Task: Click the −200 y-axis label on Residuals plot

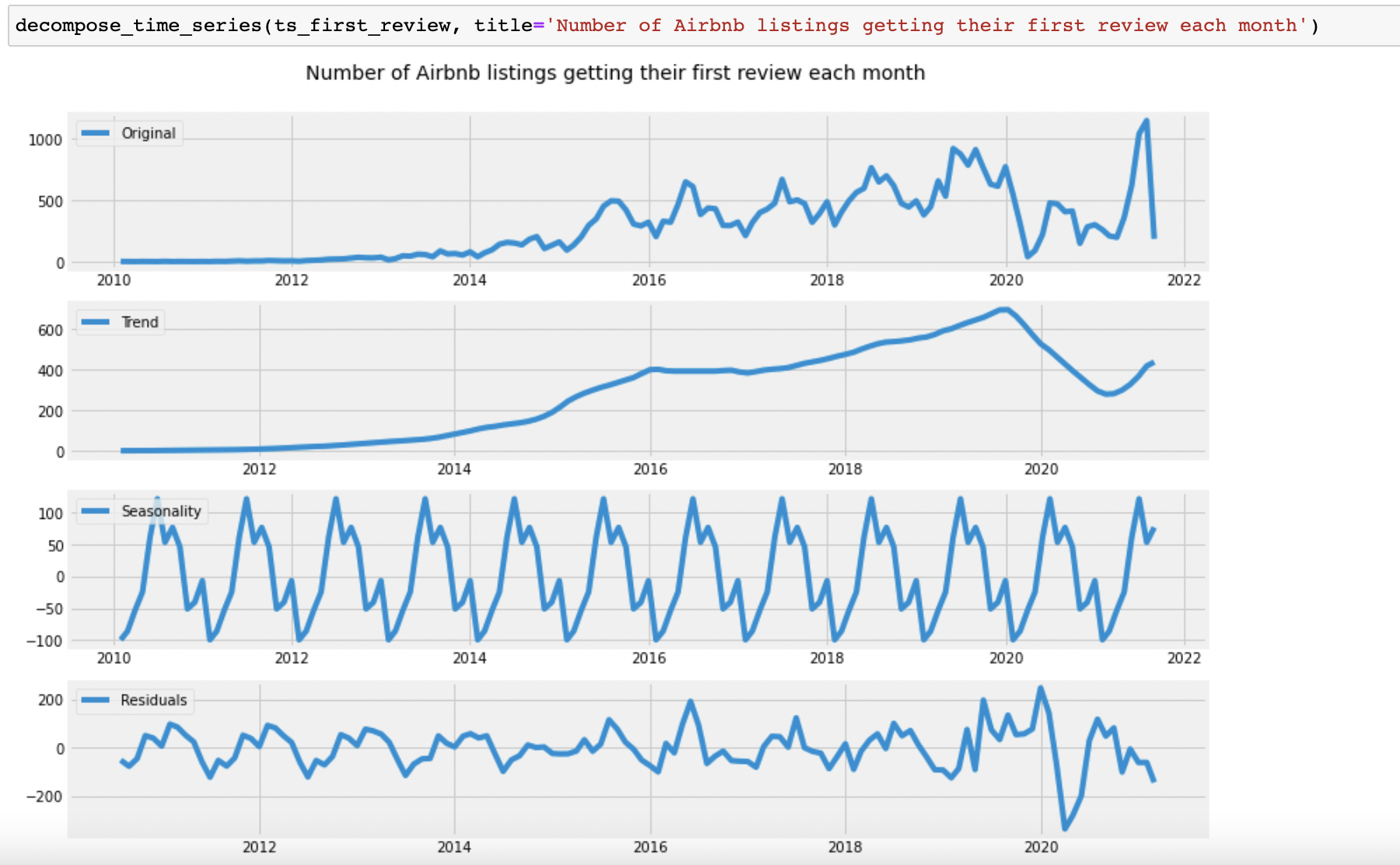Action: click(x=44, y=797)
